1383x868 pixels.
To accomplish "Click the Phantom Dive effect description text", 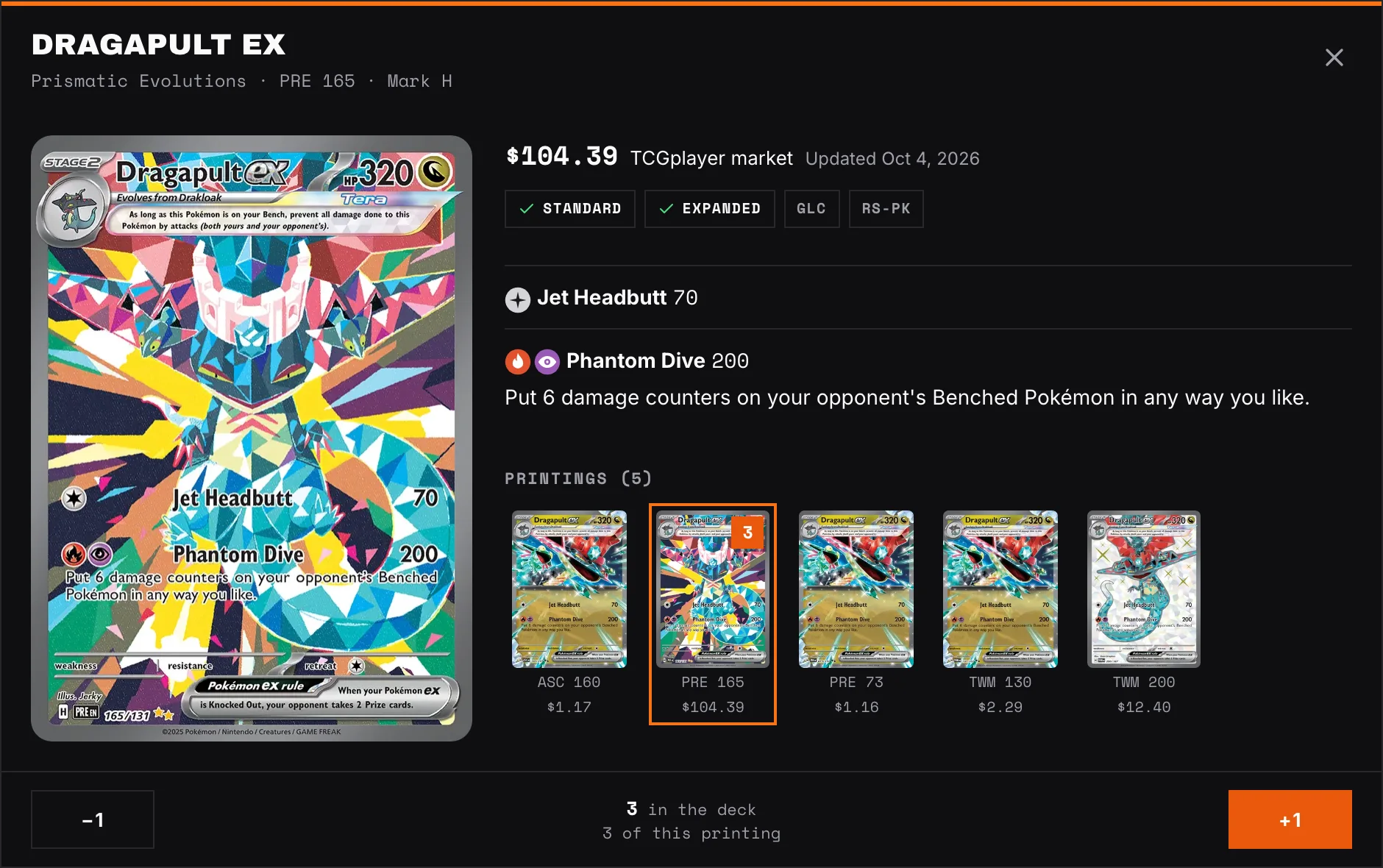I will 907,398.
